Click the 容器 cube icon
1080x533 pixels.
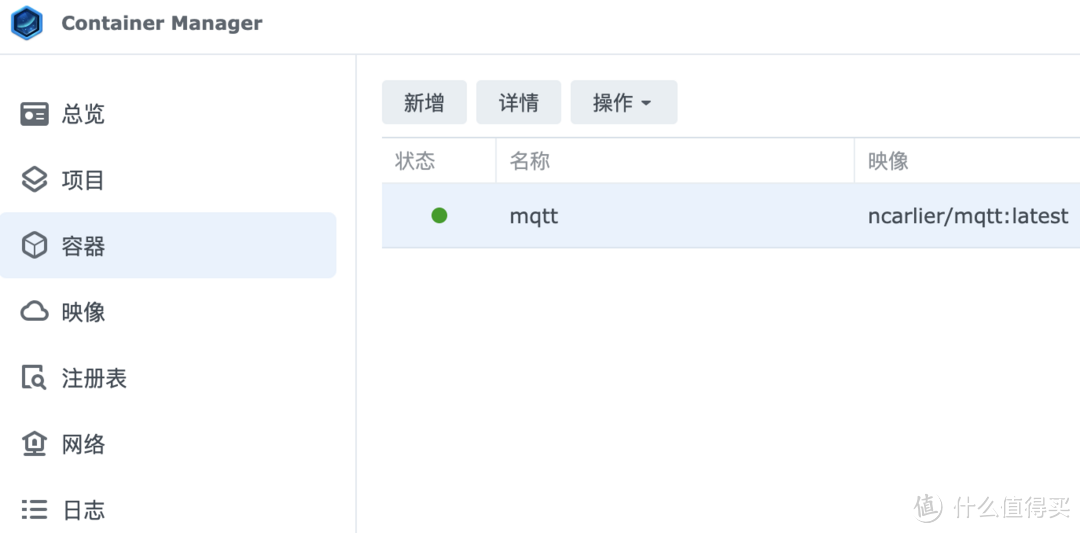click(35, 246)
